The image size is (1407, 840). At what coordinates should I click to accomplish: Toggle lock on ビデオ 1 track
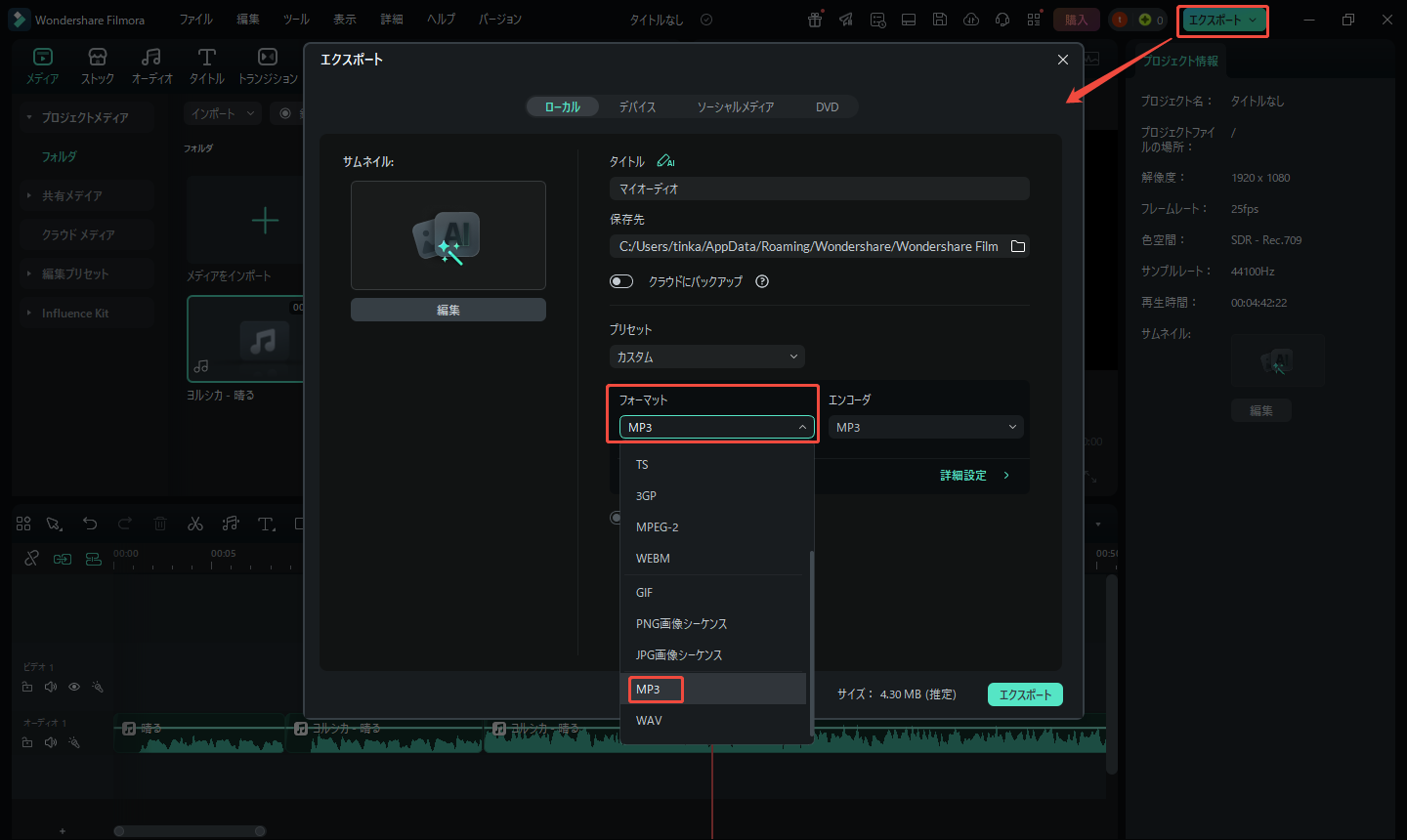pyautogui.click(x=27, y=687)
